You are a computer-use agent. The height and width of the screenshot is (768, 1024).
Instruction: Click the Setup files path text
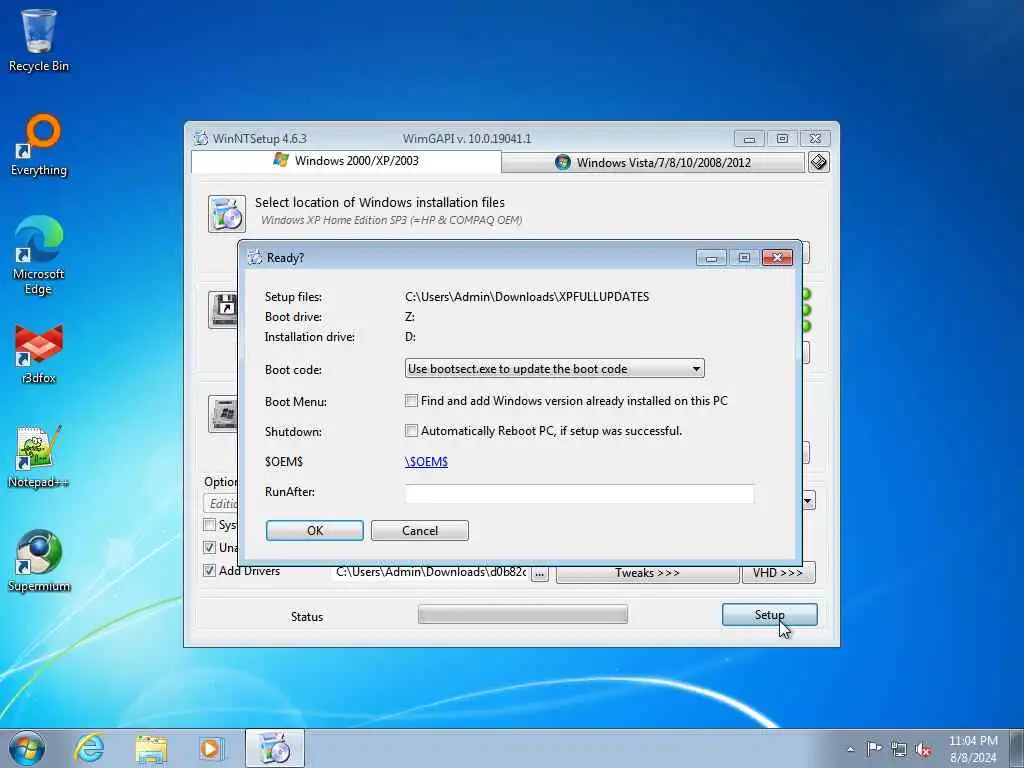[x=527, y=296]
